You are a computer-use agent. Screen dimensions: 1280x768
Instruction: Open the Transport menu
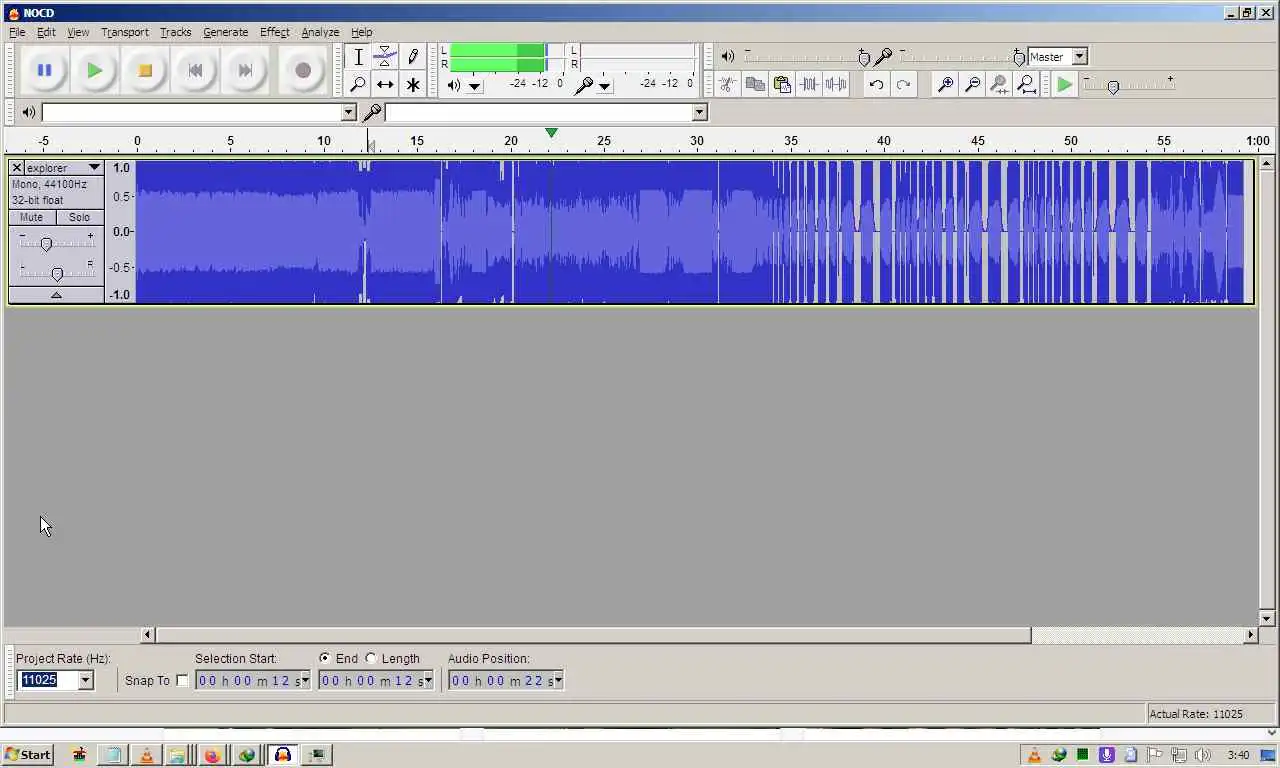tap(124, 32)
